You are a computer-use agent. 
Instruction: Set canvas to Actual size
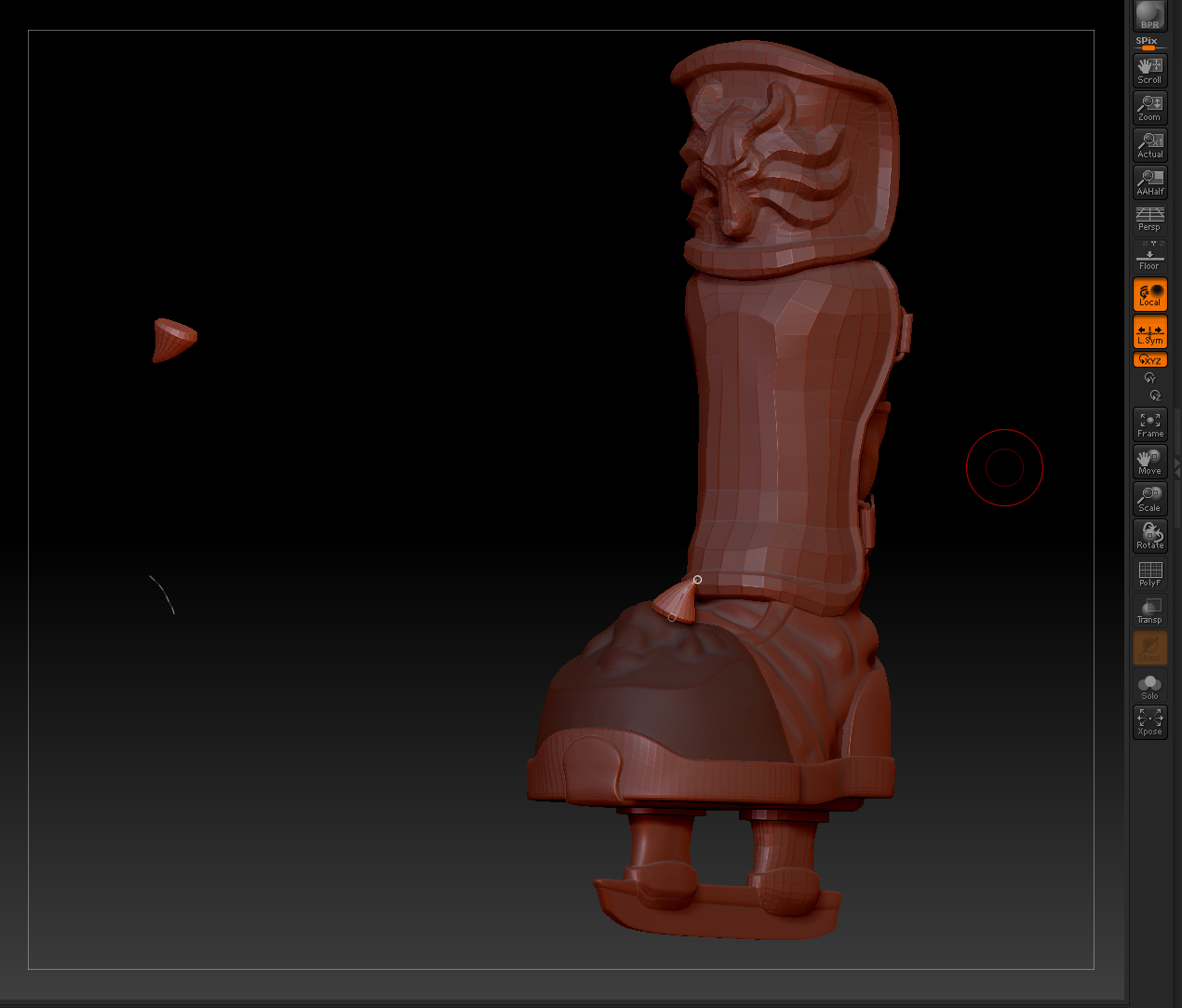tap(1149, 145)
